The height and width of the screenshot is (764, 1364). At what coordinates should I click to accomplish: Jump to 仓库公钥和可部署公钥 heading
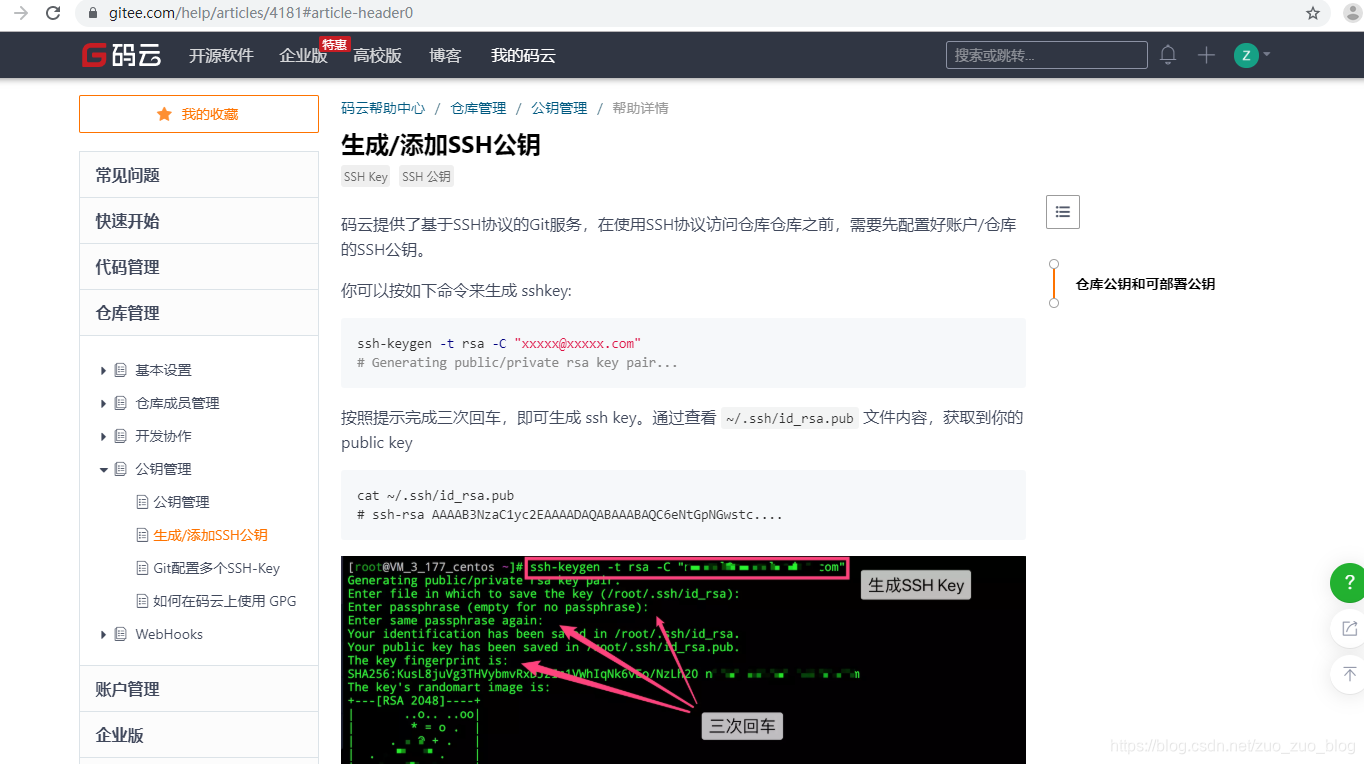point(1145,284)
